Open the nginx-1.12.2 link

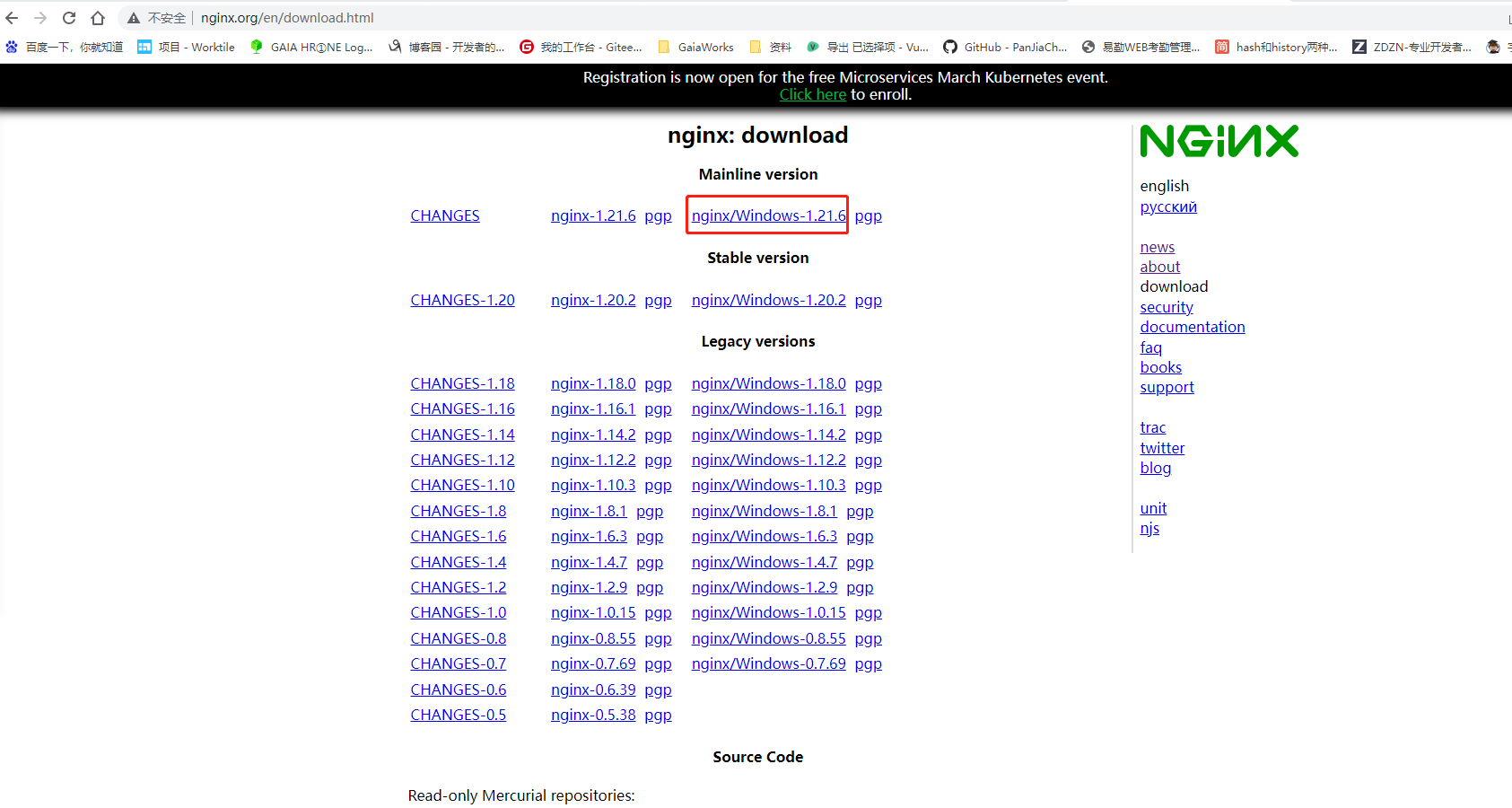[x=593, y=460]
